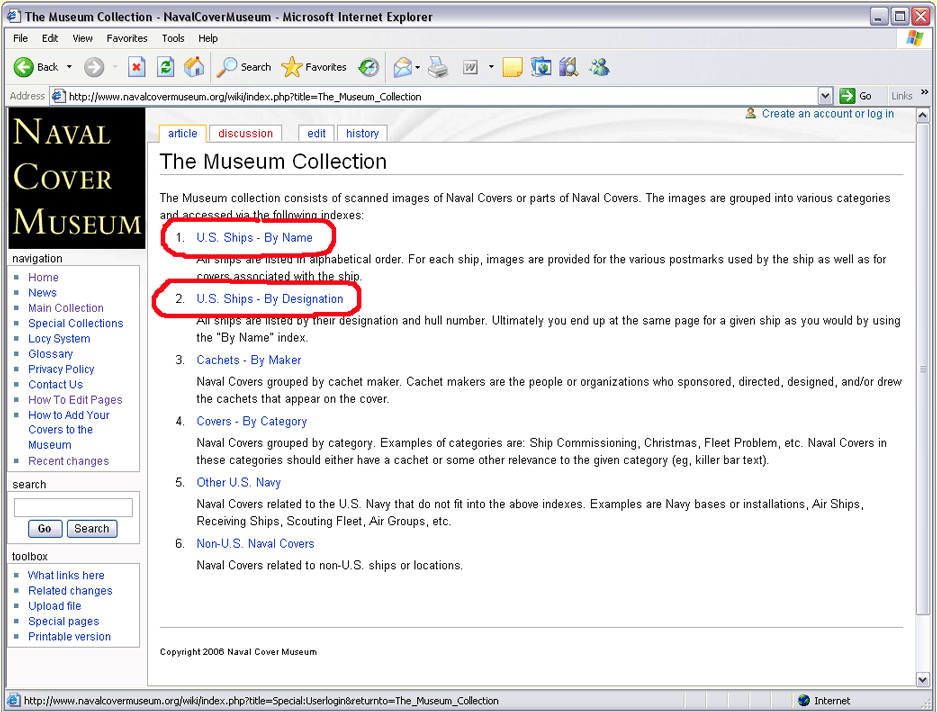Click the Refresh page icon
The width and height of the screenshot is (937, 712).
(x=166, y=67)
